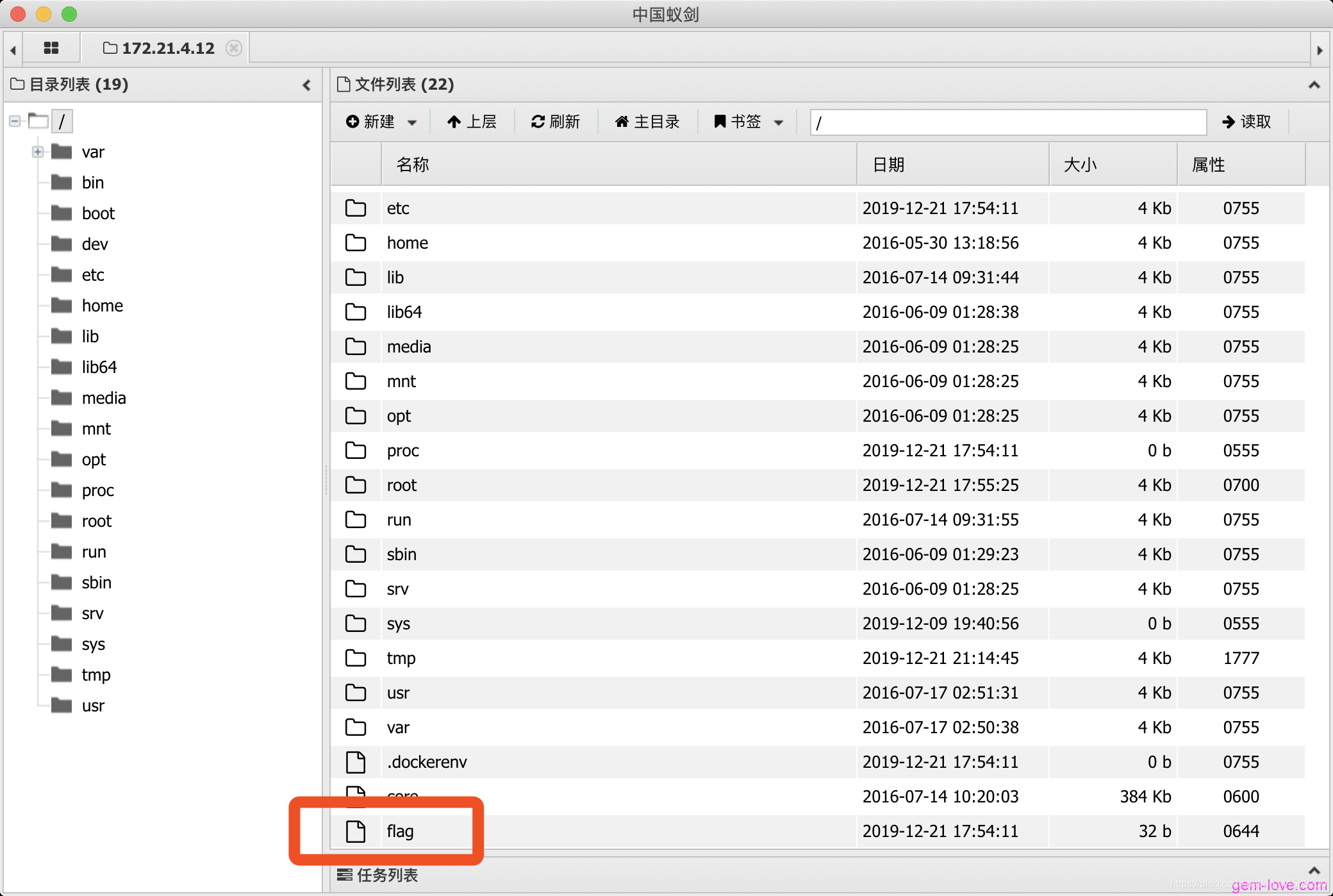Expand the task list panel
The width and height of the screenshot is (1333, 896).
1314,870
